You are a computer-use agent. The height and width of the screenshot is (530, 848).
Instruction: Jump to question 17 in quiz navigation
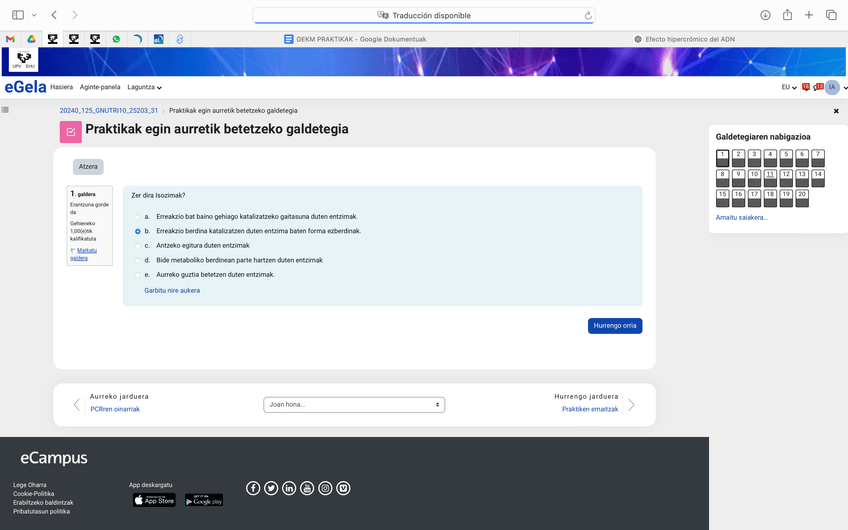[x=754, y=198]
